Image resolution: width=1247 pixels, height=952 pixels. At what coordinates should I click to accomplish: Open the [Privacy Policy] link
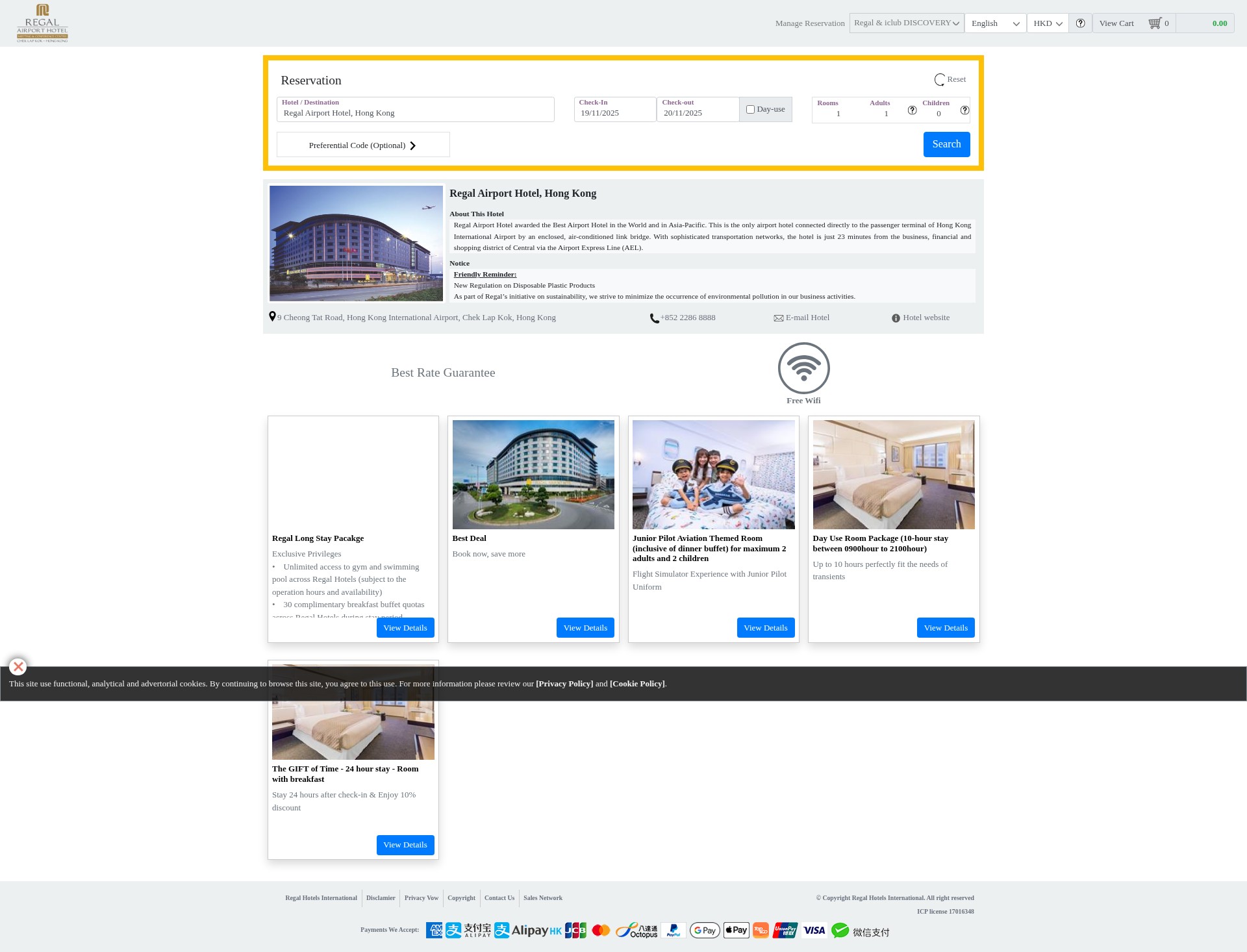564,684
